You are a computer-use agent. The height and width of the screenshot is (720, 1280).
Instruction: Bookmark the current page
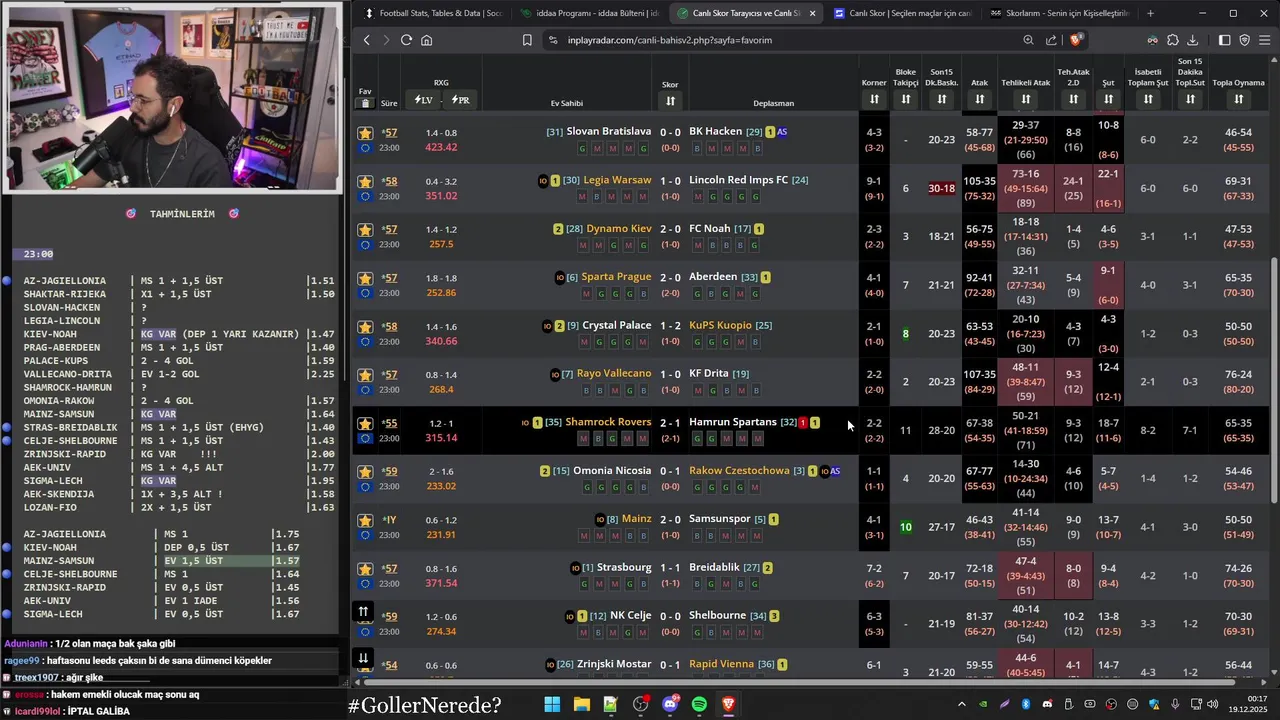click(x=527, y=40)
